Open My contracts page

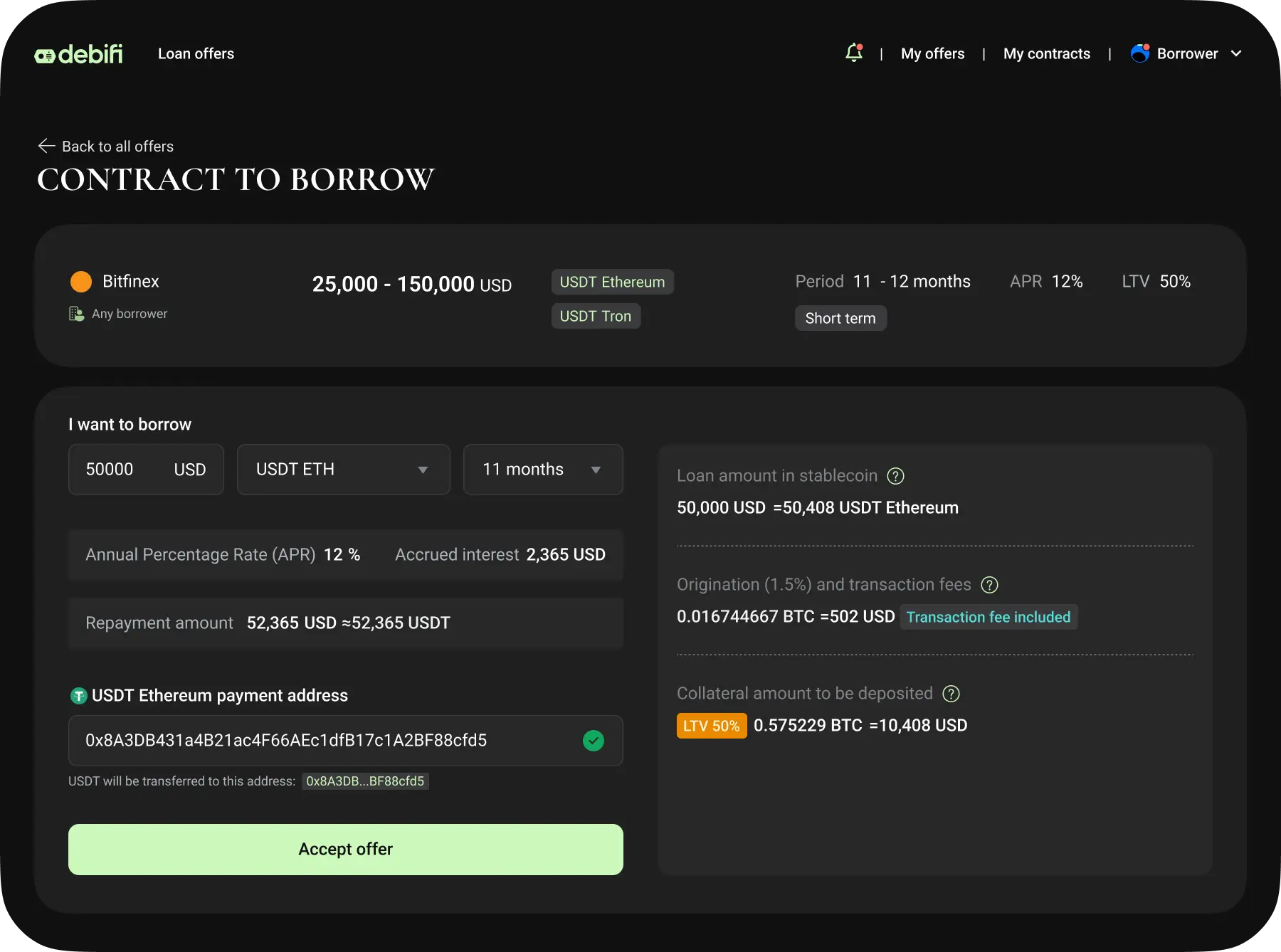[1046, 54]
